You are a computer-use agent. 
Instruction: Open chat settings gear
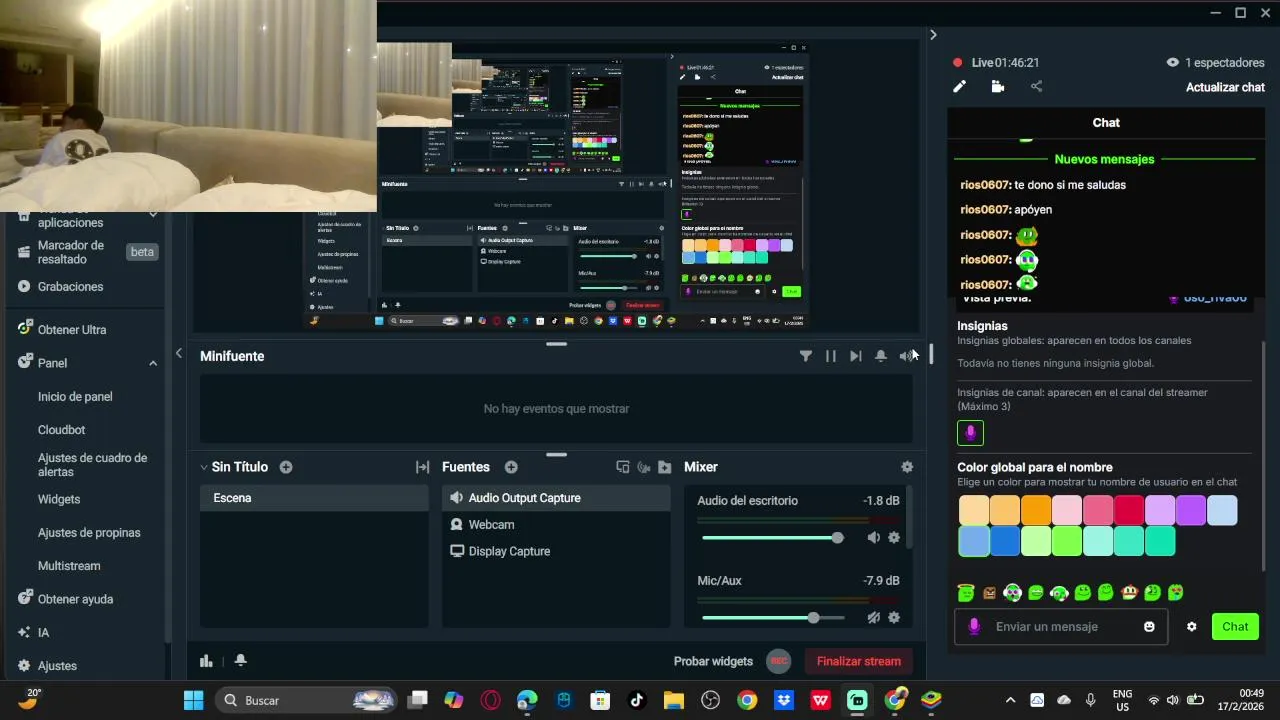click(1191, 627)
